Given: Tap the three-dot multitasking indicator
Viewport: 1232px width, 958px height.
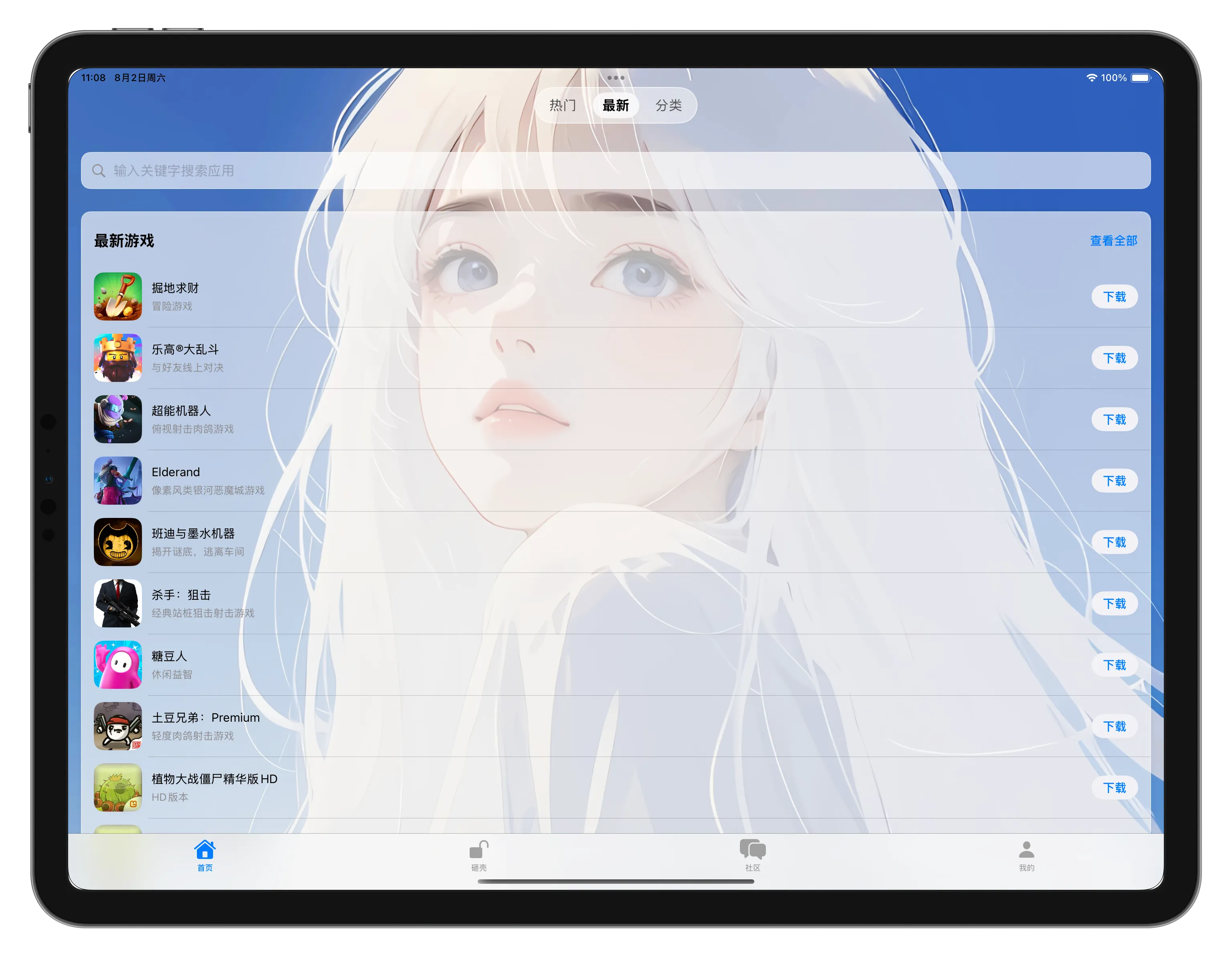Looking at the screenshot, I should (x=616, y=78).
